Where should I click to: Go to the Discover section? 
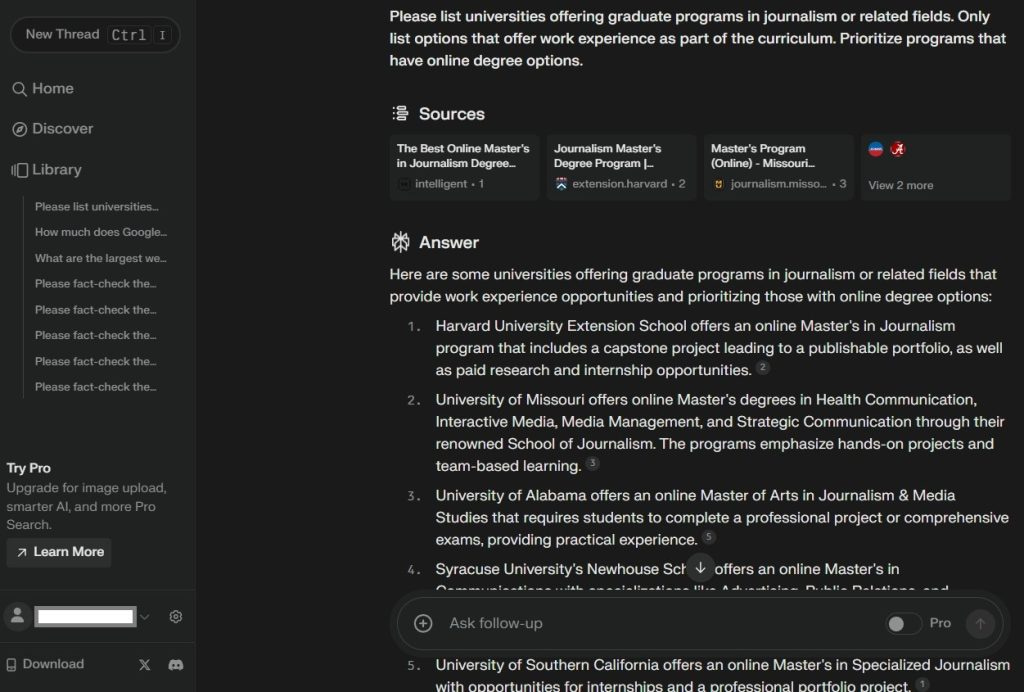click(53, 129)
